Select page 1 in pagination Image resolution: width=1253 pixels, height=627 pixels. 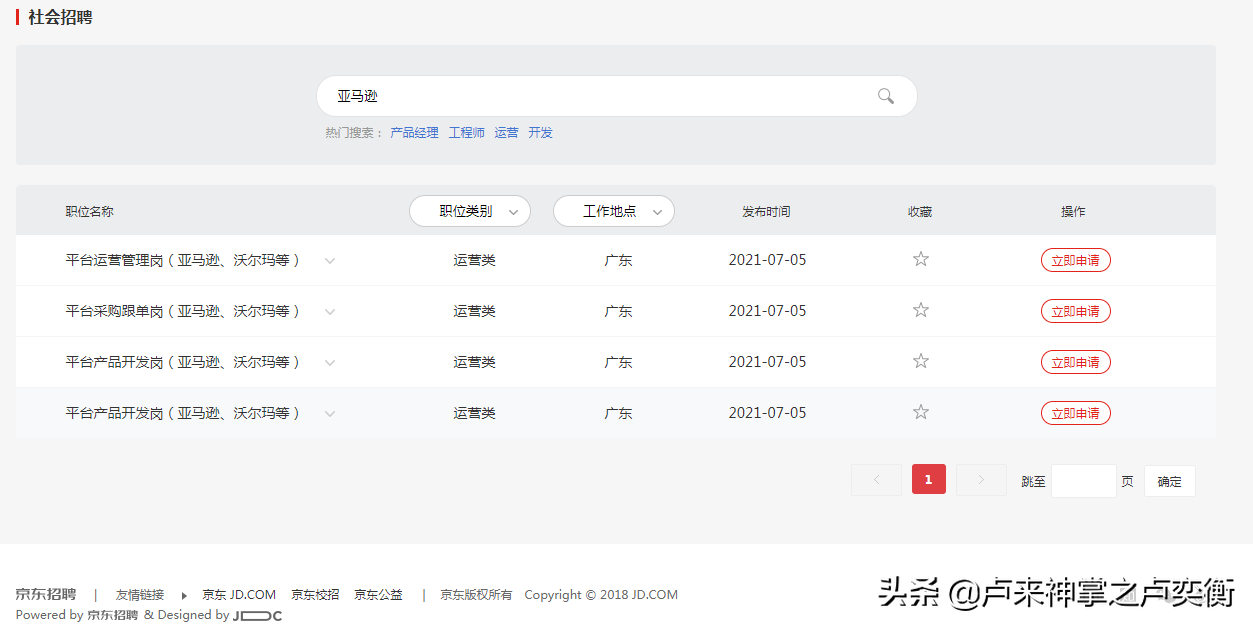(x=929, y=480)
